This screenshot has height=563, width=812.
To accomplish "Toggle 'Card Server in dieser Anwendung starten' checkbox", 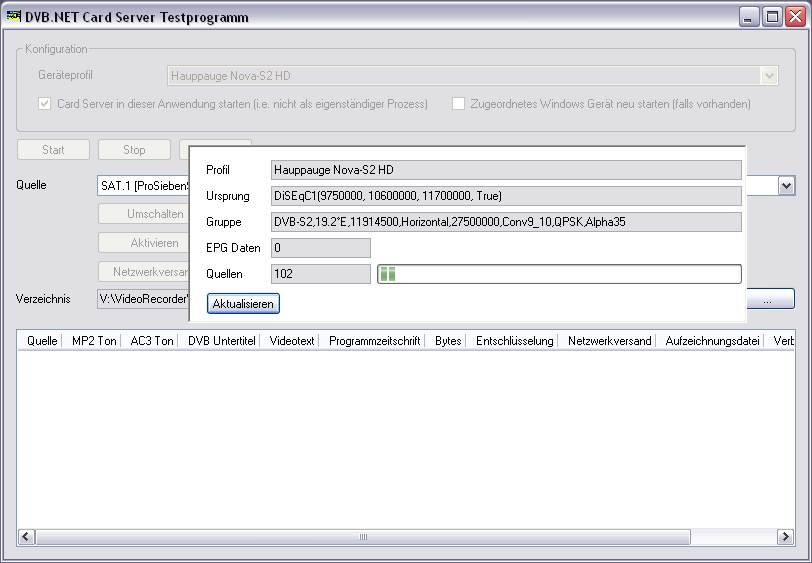I will pos(45,104).
